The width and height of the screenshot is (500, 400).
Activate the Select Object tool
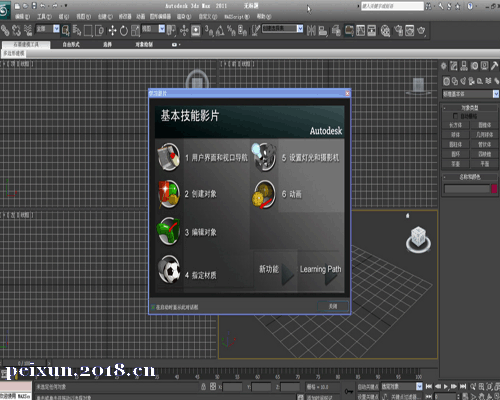pos(65,31)
